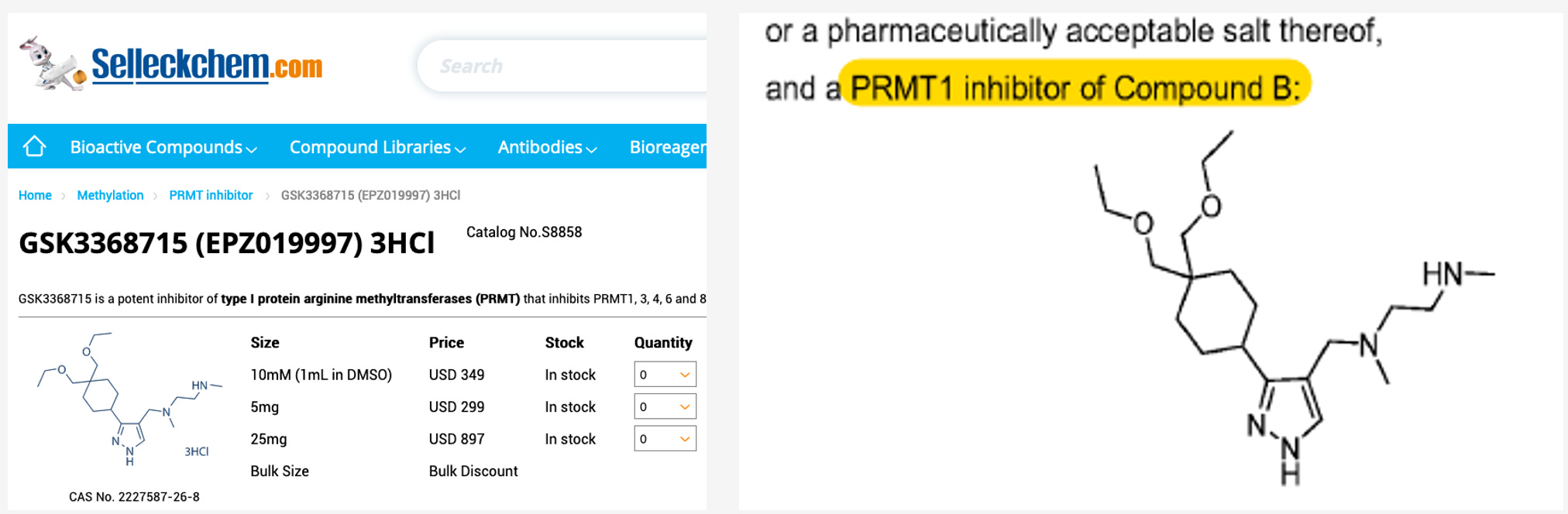Open the quantity selector for 10mM size
The width and height of the screenshot is (1568, 514).
[664, 374]
